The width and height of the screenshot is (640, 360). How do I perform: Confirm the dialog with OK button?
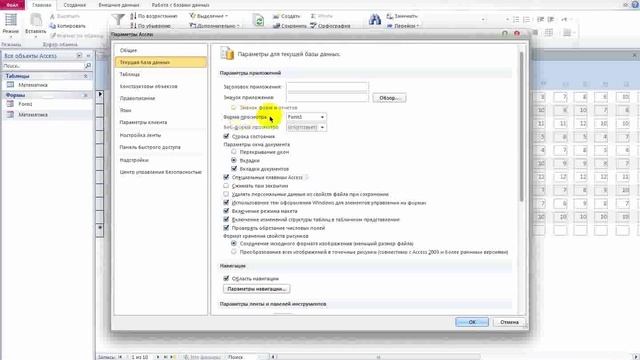pos(472,322)
